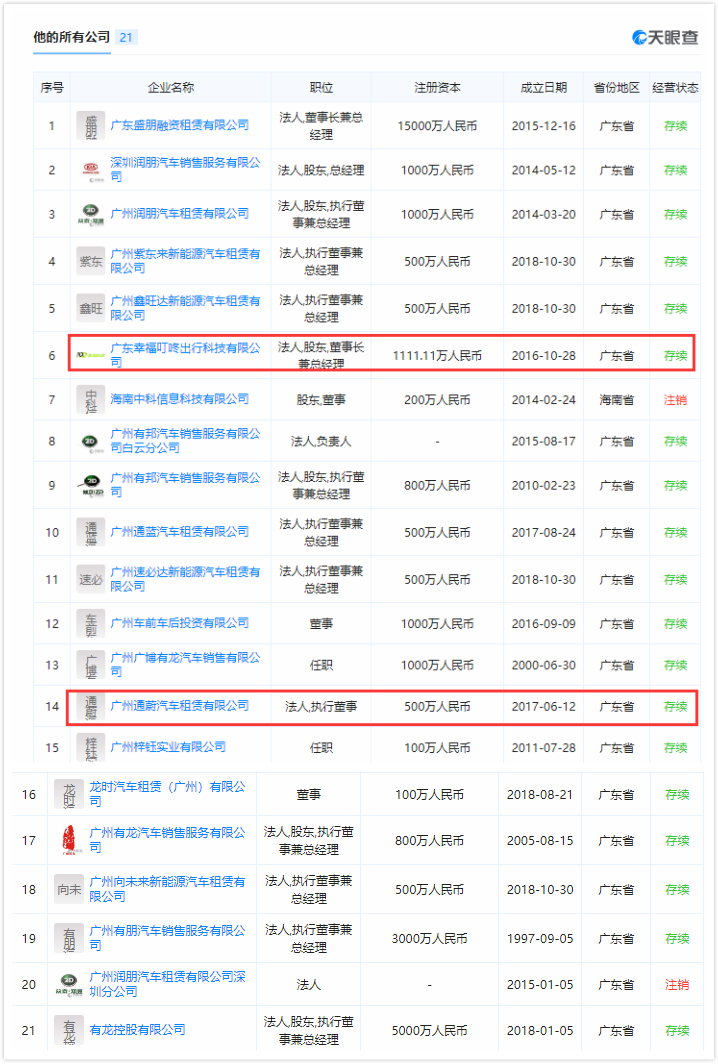Open 广州有朋汽车销售服务有限公司 link
The image size is (718, 1064).
pyautogui.click(x=168, y=938)
